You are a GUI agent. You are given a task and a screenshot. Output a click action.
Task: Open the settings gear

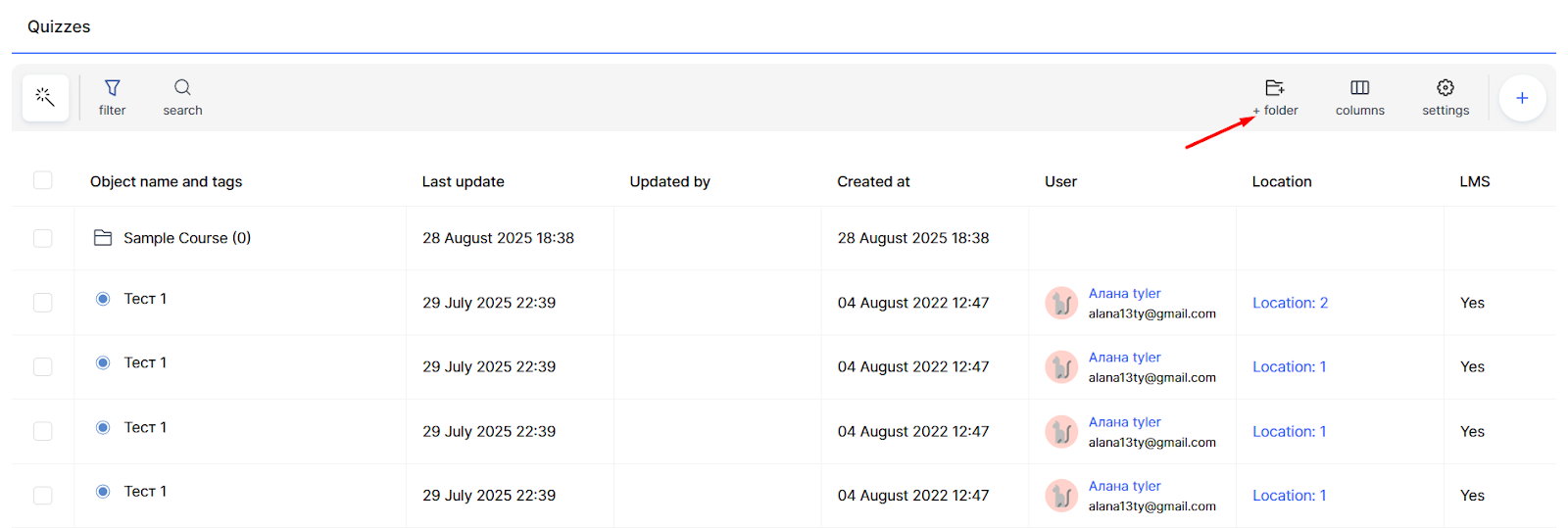click(1445, 97)
